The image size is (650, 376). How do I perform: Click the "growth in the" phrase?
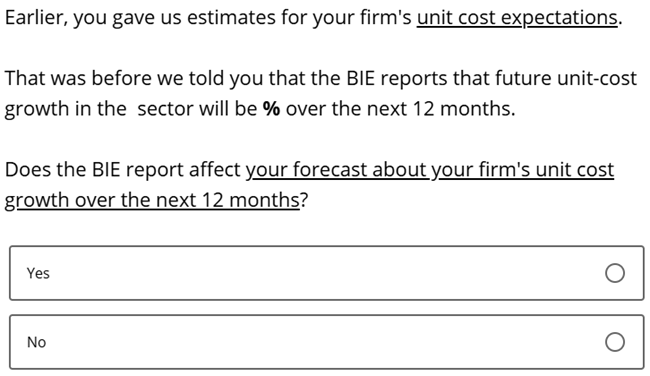pyautogui.click(x=65, y=109)
